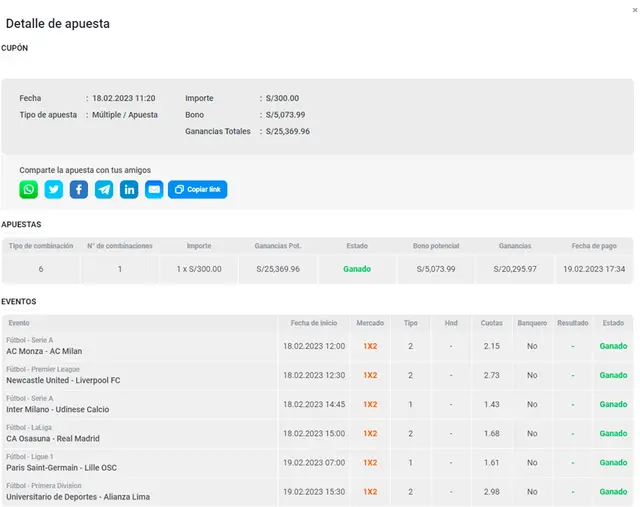Screen dimensions: 640x507
Task: Click the Fecha de inicio column header
Action: coord(314,323)
